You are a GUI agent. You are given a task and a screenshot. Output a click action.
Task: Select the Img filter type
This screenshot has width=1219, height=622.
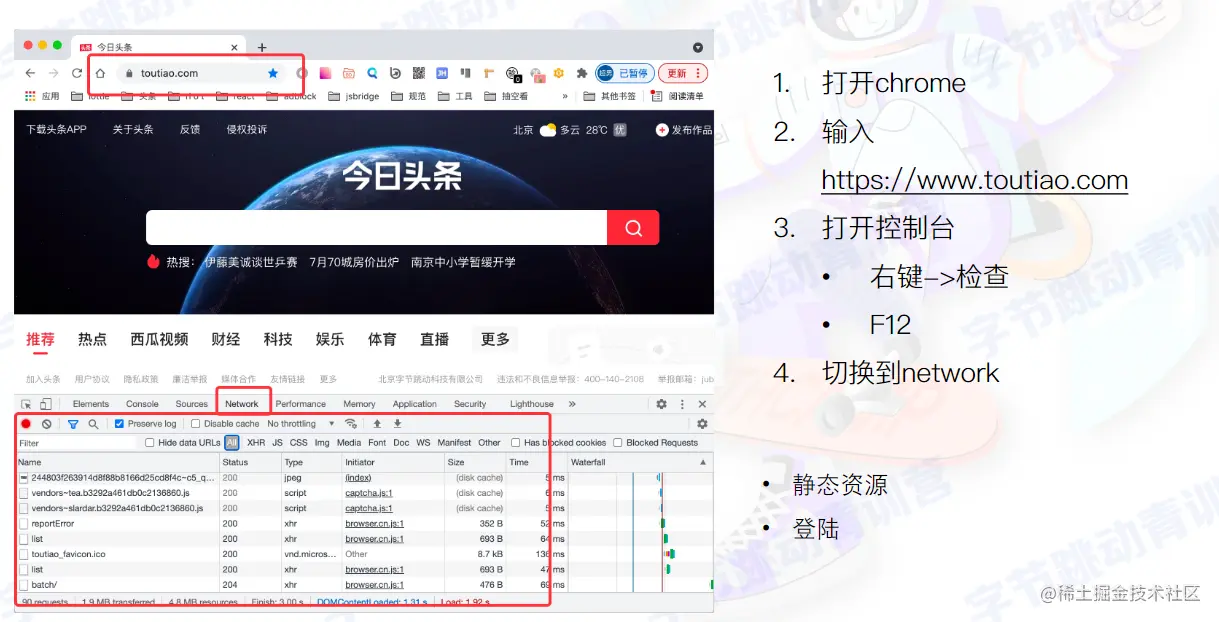pyautogui.click(x=322, y=443)
